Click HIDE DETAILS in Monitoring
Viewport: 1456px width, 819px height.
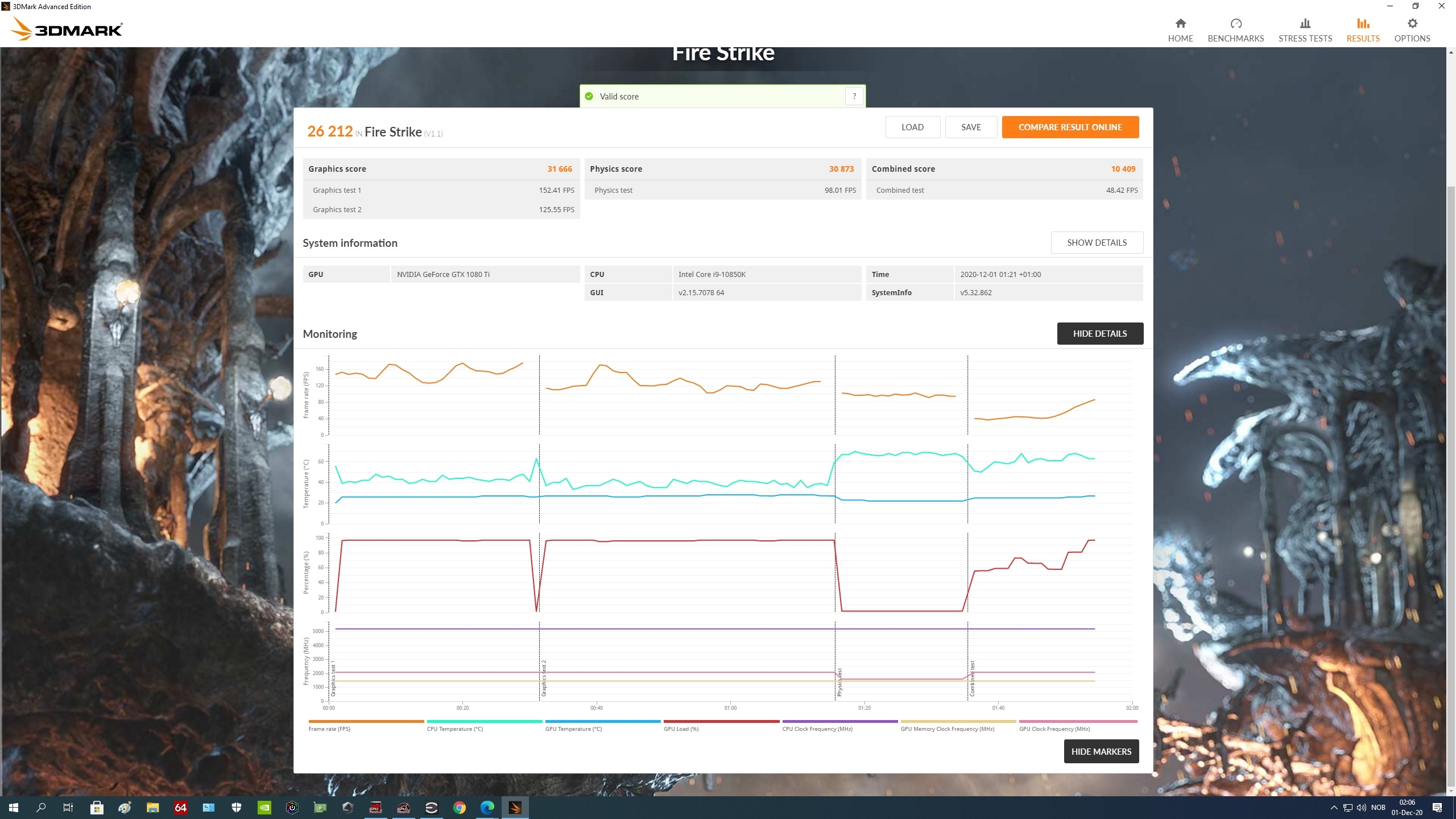pos(1099,333)
